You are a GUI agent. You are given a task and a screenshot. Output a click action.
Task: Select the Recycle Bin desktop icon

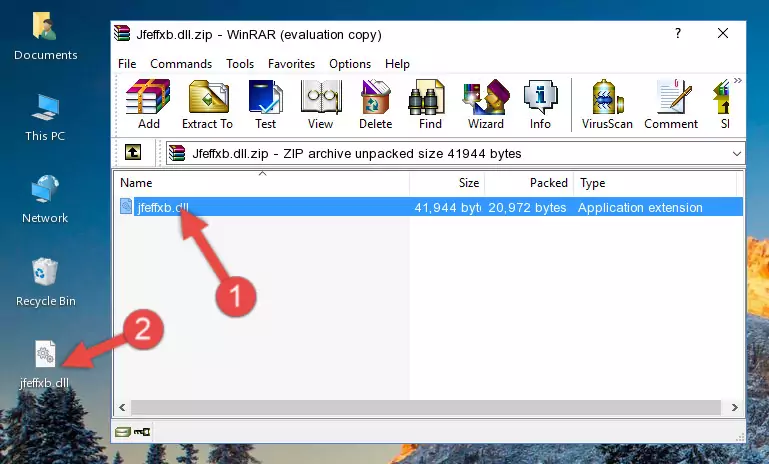coord(46,282)
